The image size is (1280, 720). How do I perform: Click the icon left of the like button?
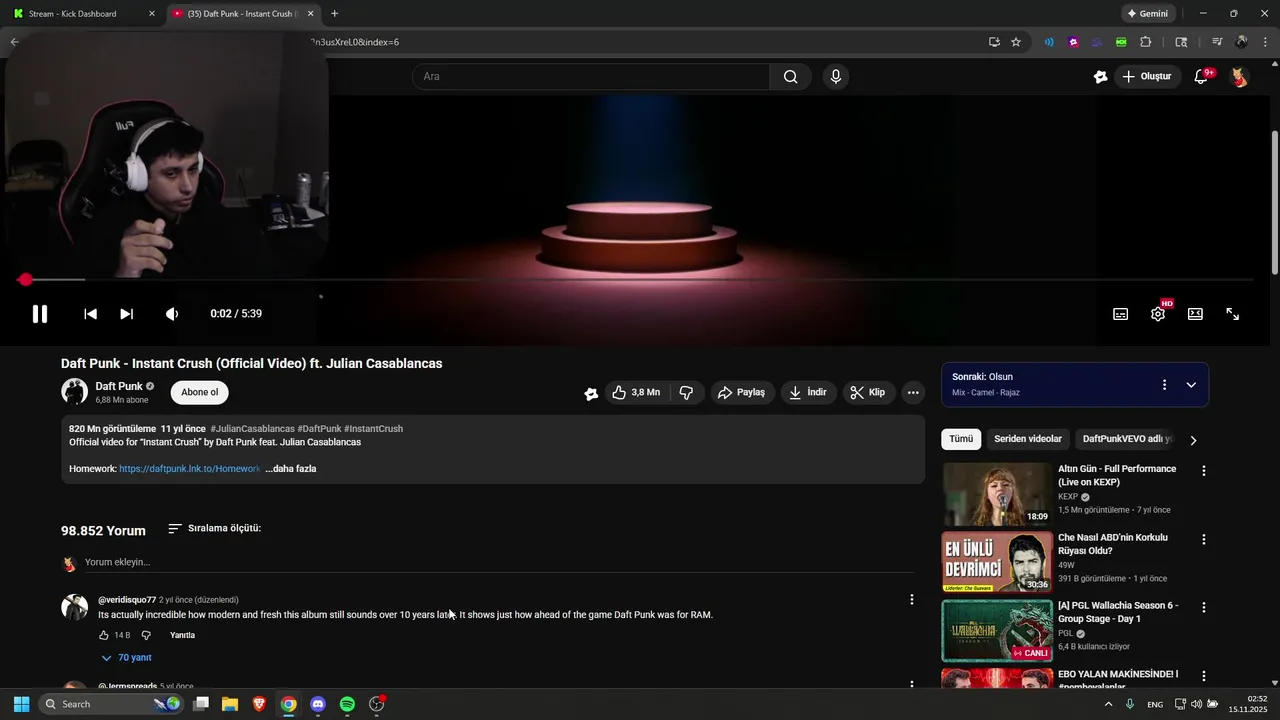[x=591, y=394]
